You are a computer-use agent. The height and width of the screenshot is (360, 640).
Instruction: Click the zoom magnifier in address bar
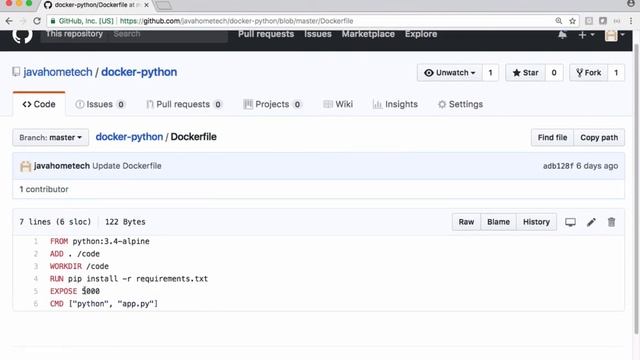coord(559,21)
